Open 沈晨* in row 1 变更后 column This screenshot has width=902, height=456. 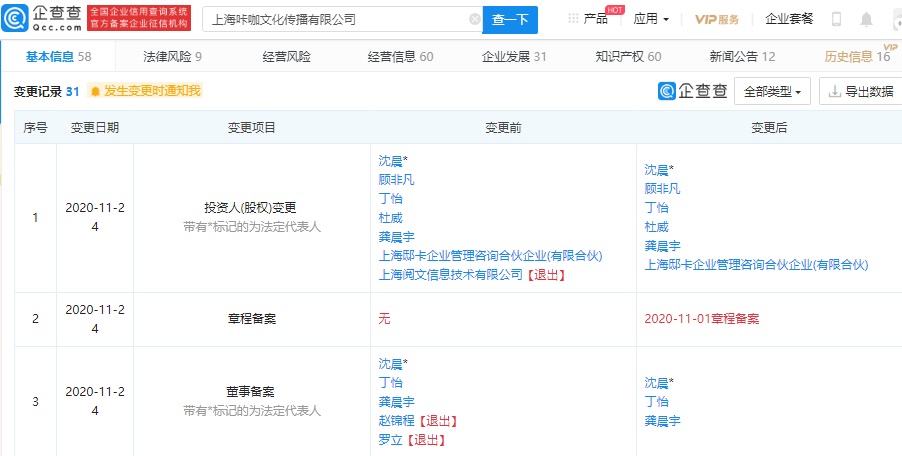(659, 170)
